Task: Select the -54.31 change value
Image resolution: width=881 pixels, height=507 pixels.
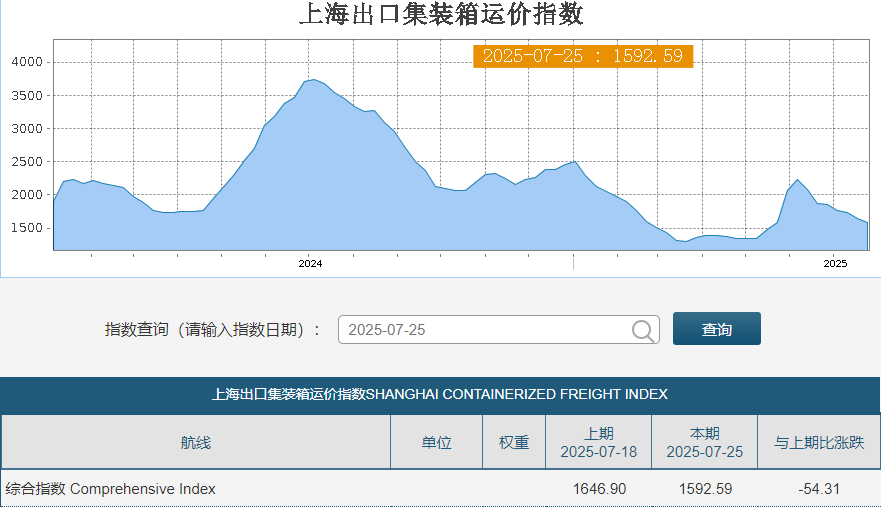Action: point(819,489)
